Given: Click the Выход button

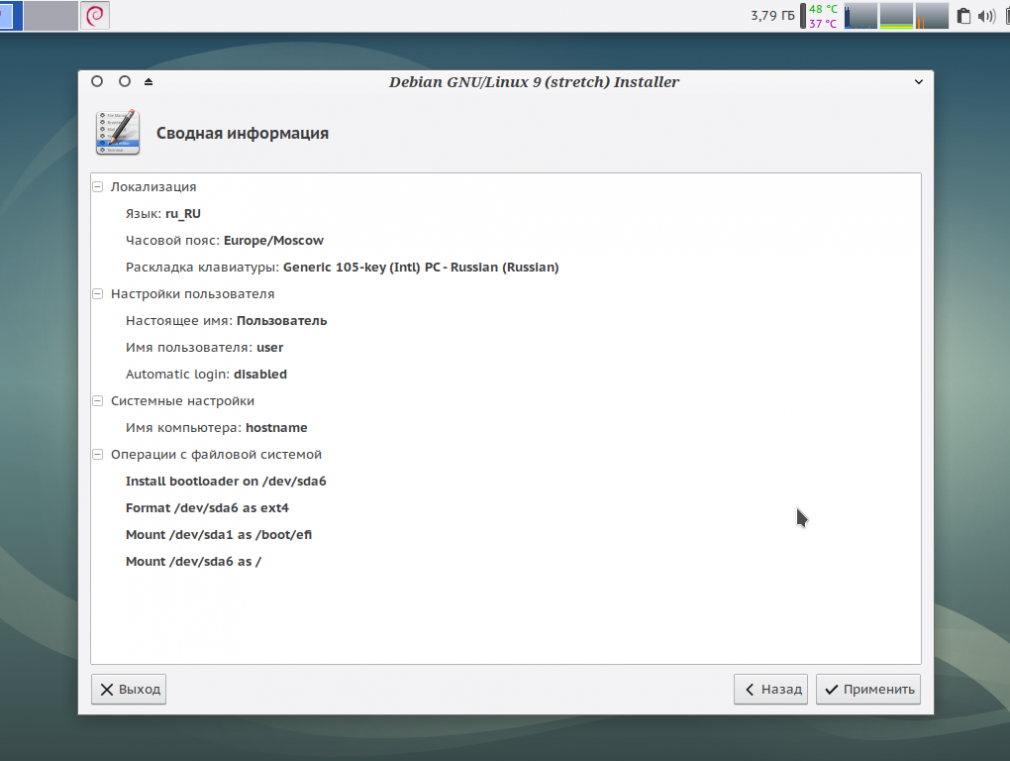Looking at the screenshot, I should pyautogui.click(x=129, y=689).
